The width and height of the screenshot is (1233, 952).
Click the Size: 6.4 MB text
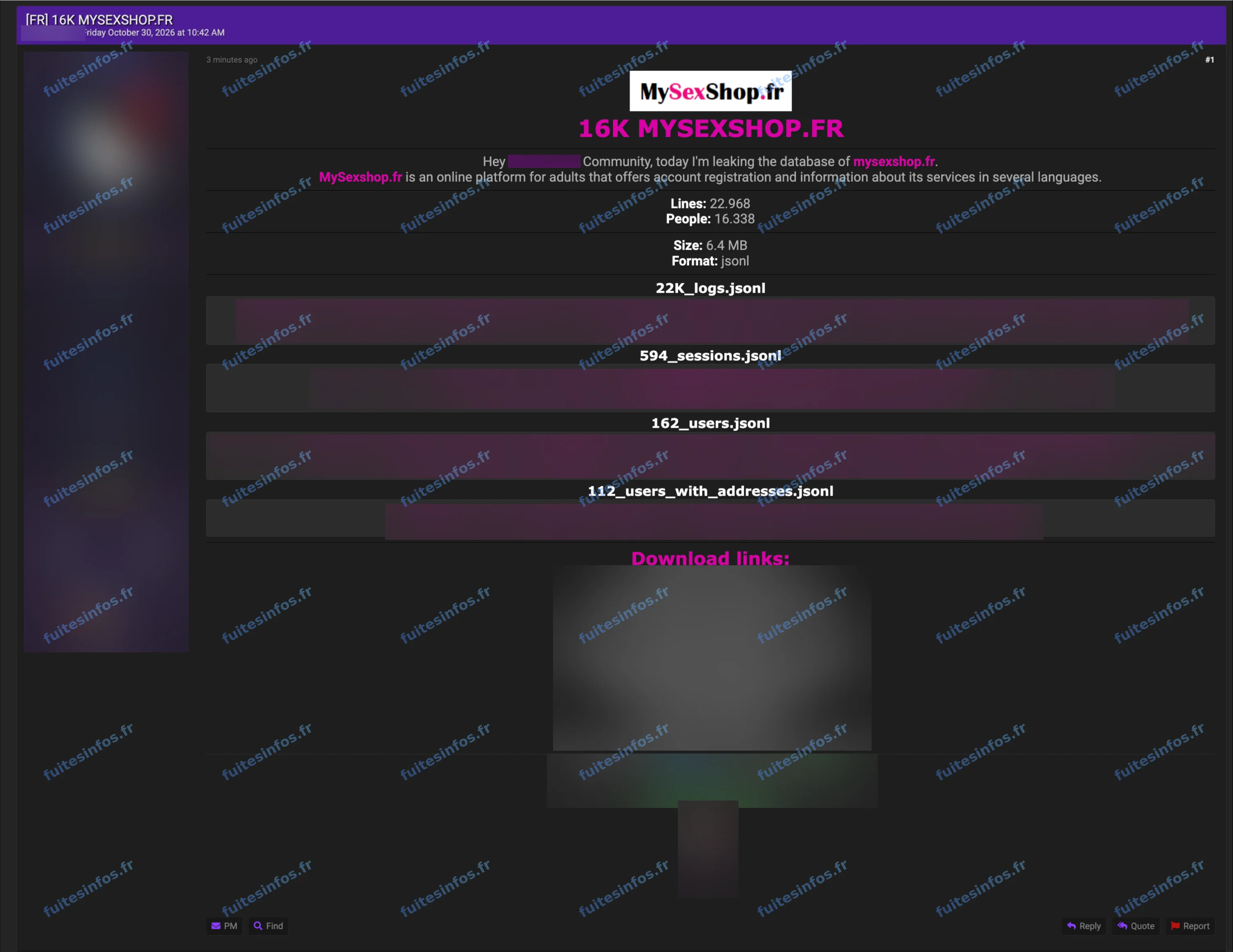point(710,246)
